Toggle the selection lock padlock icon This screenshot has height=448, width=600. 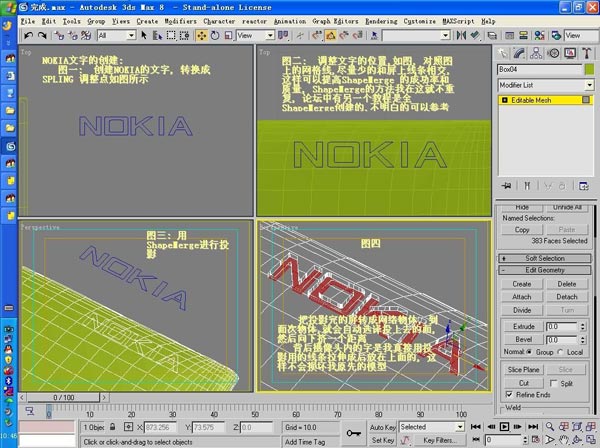[x=112, y=427]
